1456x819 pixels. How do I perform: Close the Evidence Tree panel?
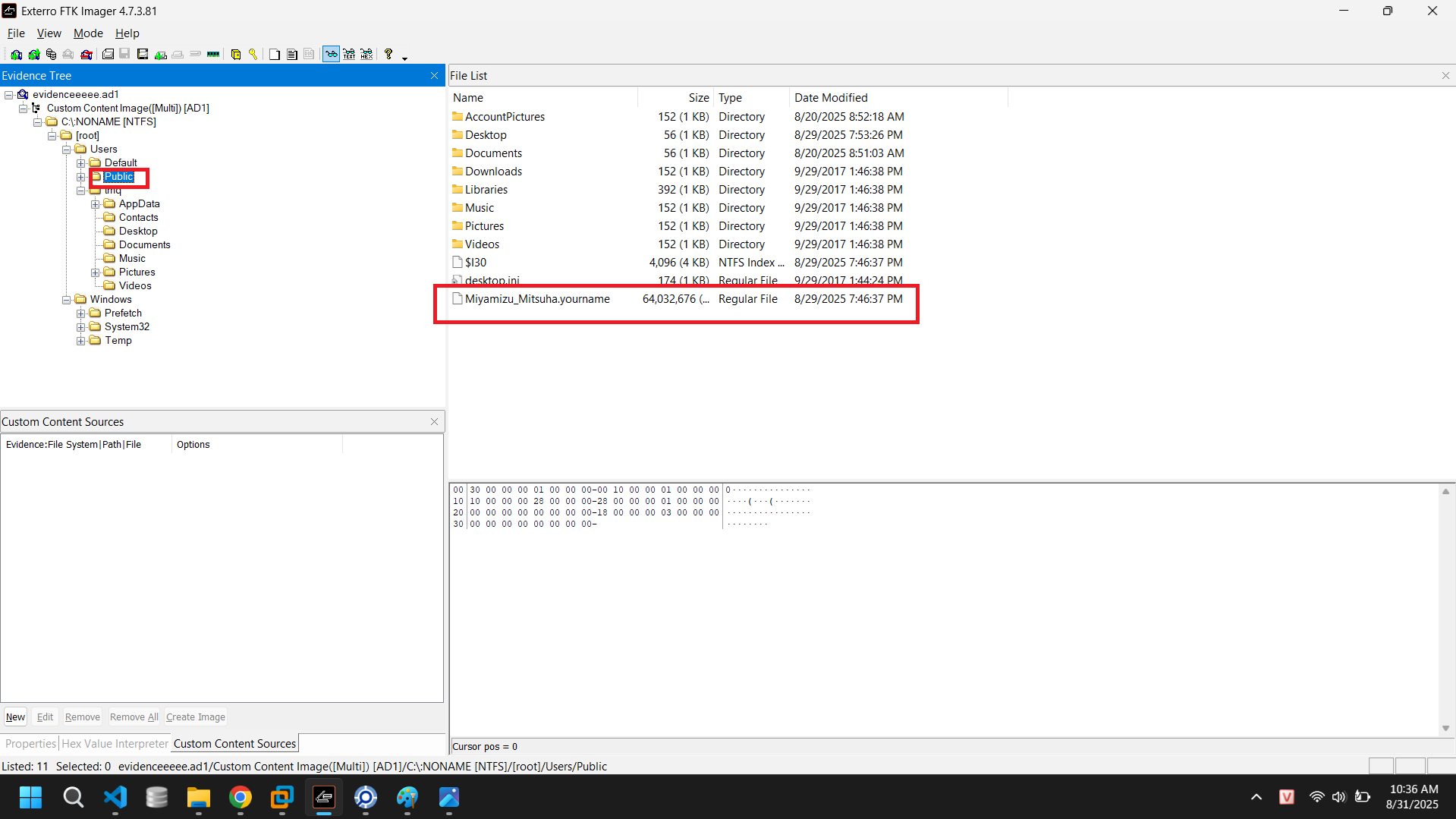pos(434,76)
